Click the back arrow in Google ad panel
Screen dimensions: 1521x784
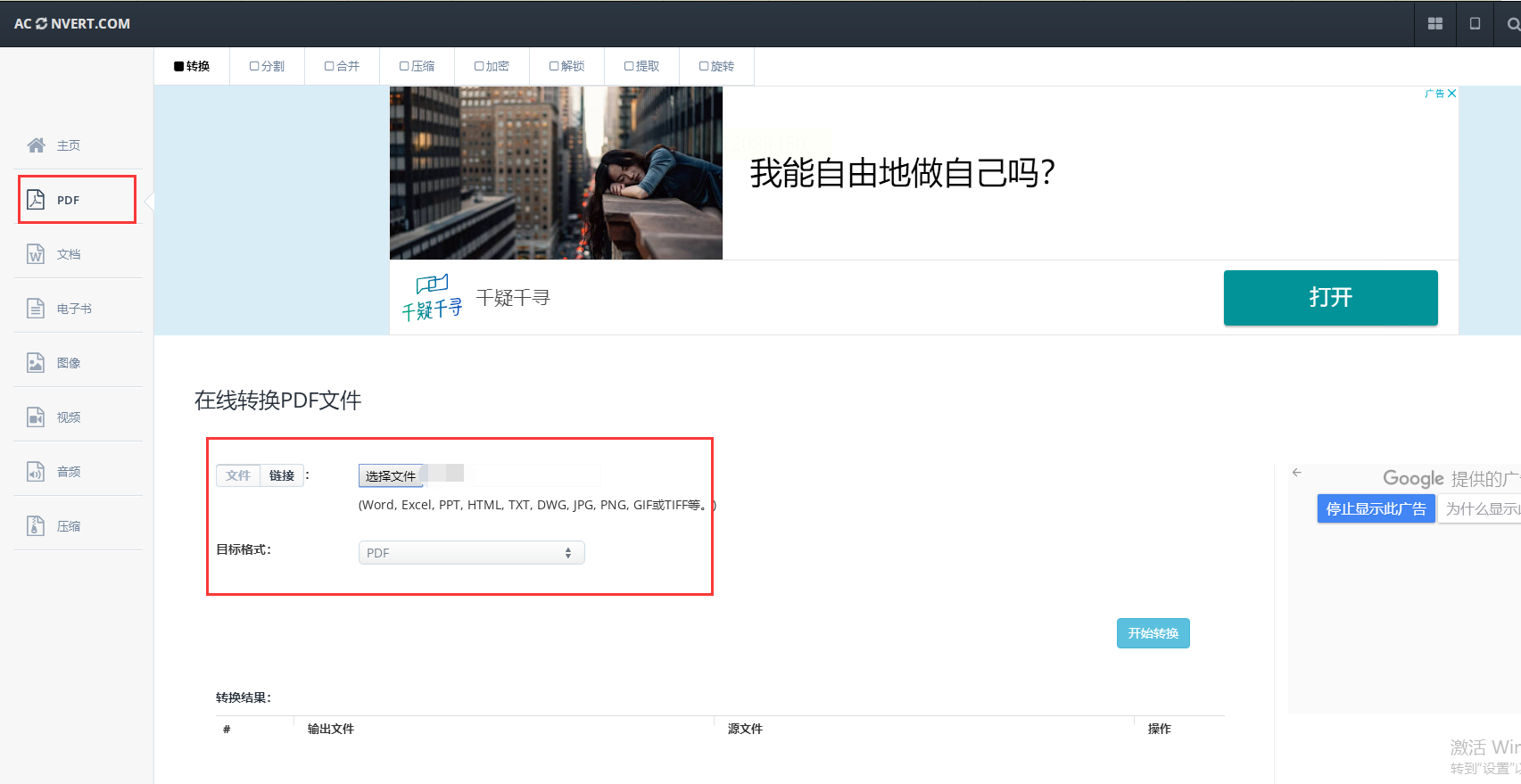tap(1297, 473)
